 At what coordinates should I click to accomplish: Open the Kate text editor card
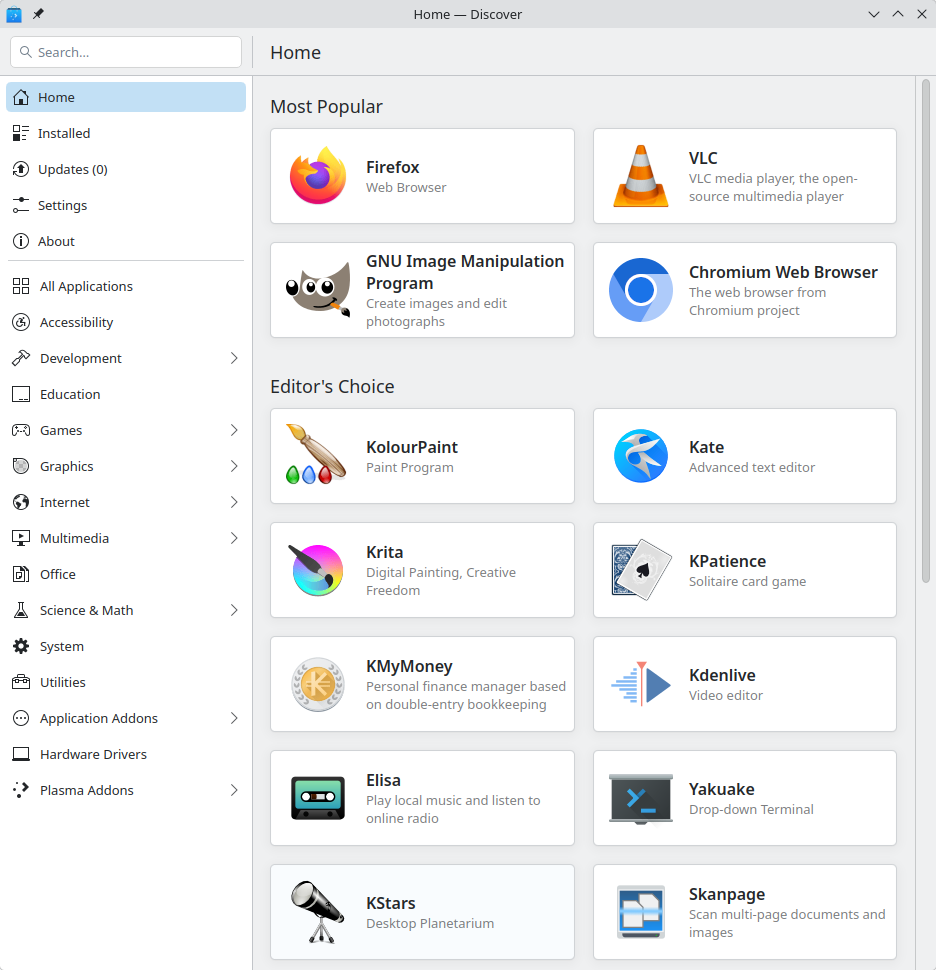pos(744,456)
